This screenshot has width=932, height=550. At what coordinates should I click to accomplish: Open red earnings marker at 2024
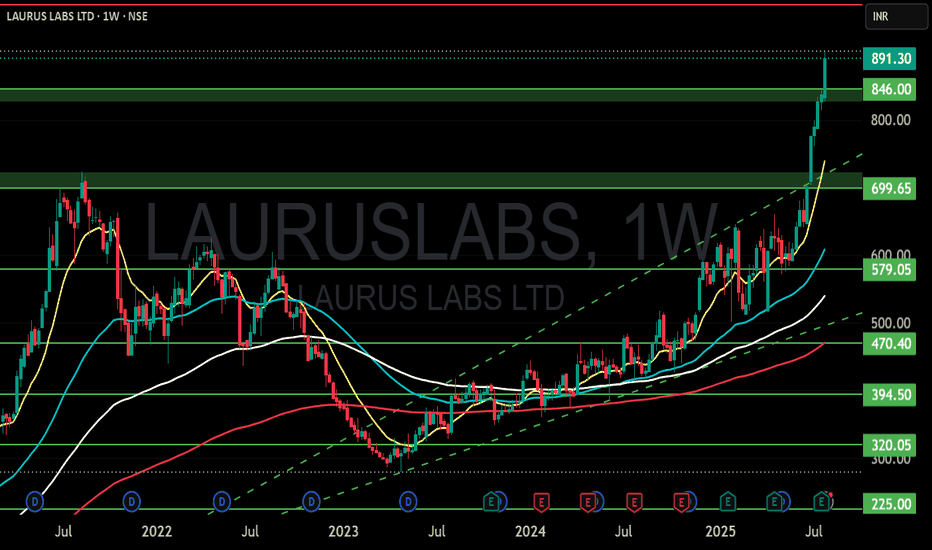point(541,502)
